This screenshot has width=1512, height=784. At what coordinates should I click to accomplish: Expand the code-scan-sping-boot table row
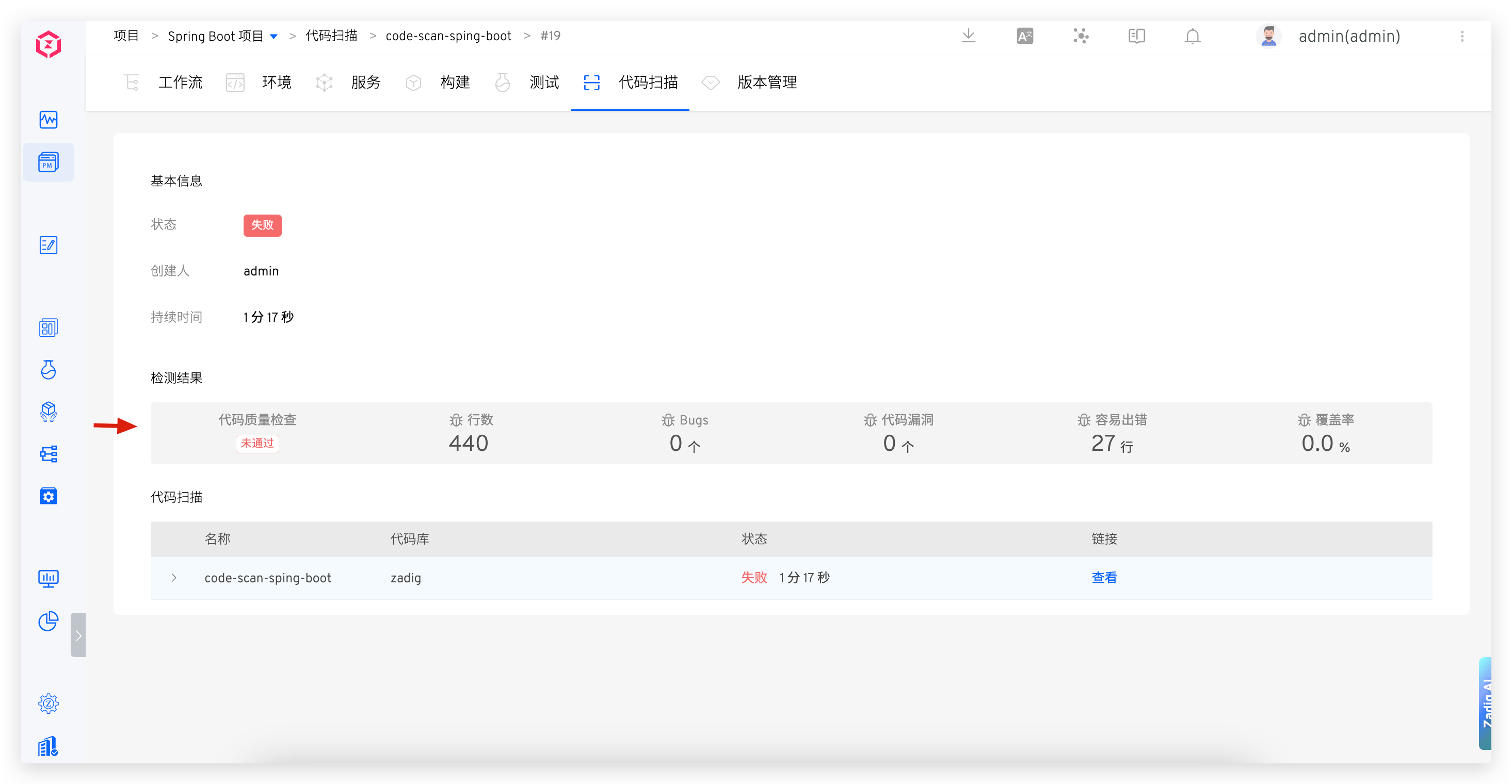(x=174, y=578)
